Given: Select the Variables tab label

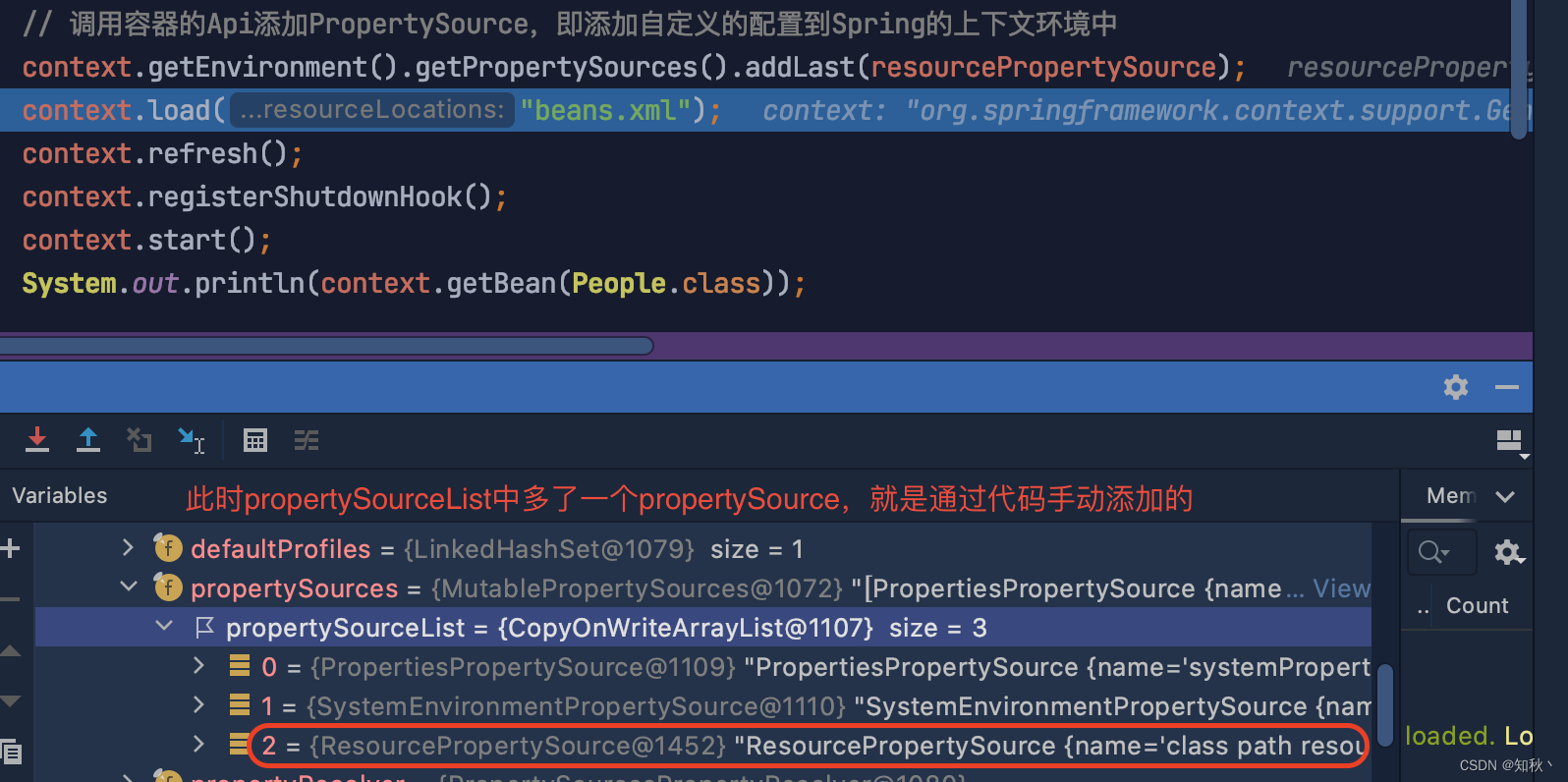Looking at the screenshot, I should pos(60,496).
